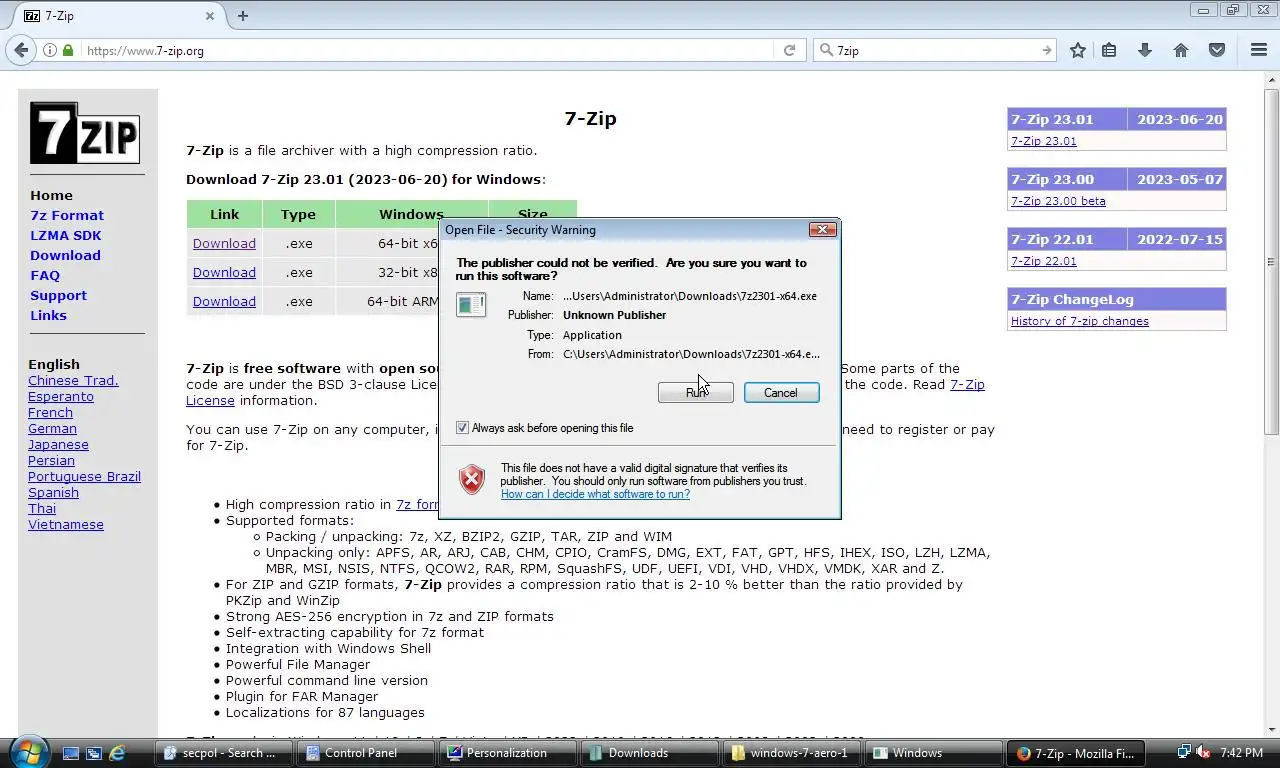Reload the 7-zip.org page

click(x=789, y=50)
